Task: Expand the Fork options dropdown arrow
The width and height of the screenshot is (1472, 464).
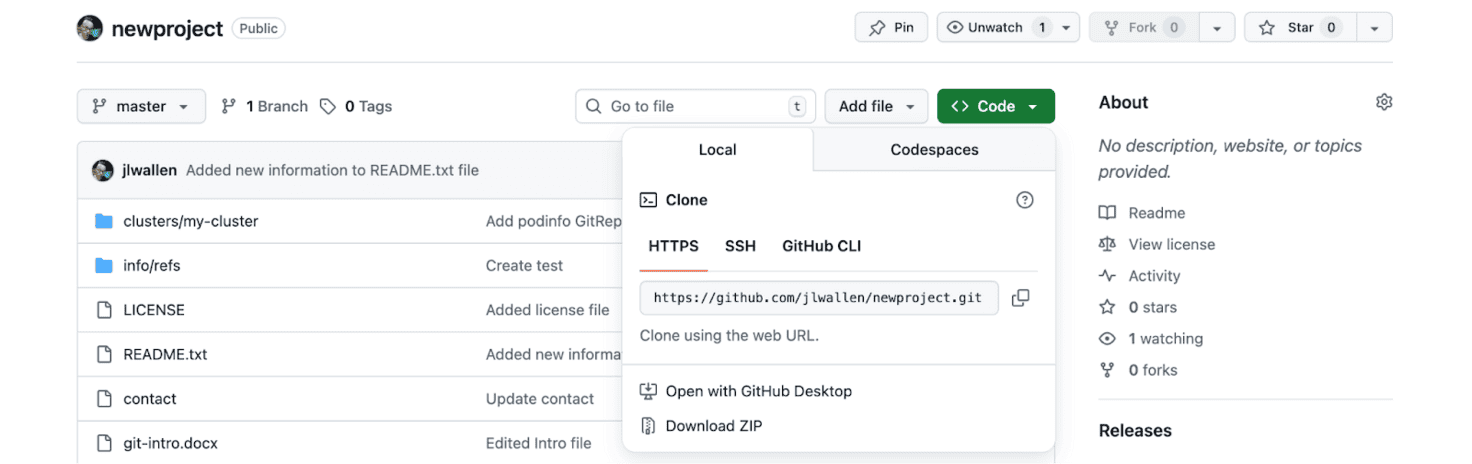Action: point(1217,28)
